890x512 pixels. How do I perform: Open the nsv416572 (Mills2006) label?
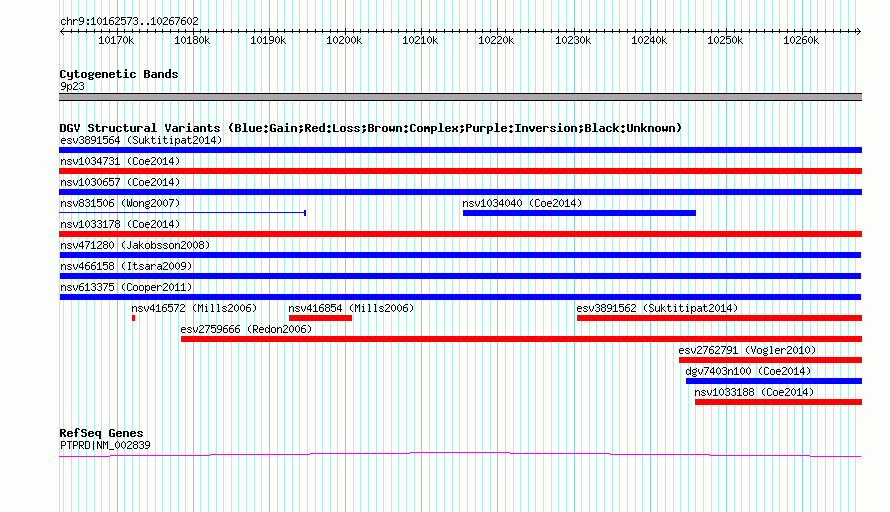coord(194,308)
